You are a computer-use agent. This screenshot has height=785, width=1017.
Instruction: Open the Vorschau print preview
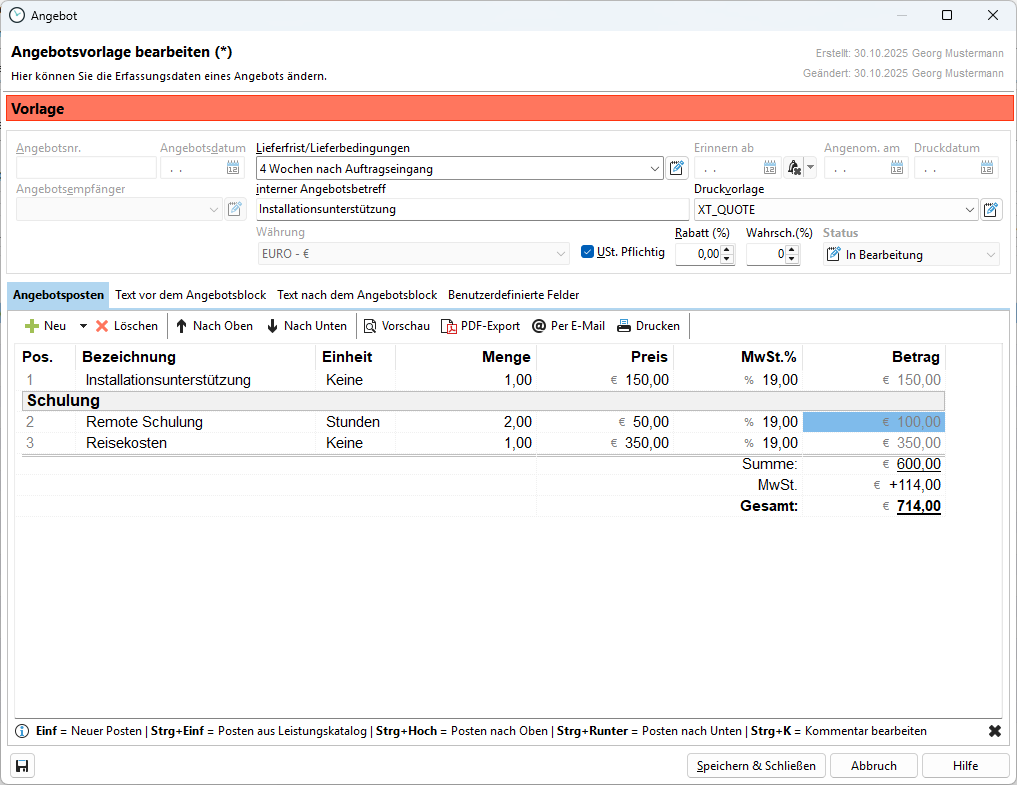[x=396, y=326]
